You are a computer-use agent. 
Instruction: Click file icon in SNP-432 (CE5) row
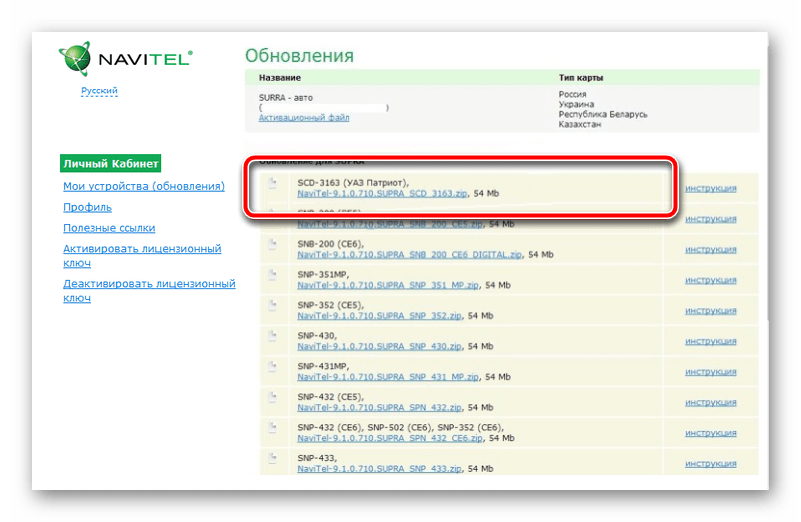click(273, 397)
